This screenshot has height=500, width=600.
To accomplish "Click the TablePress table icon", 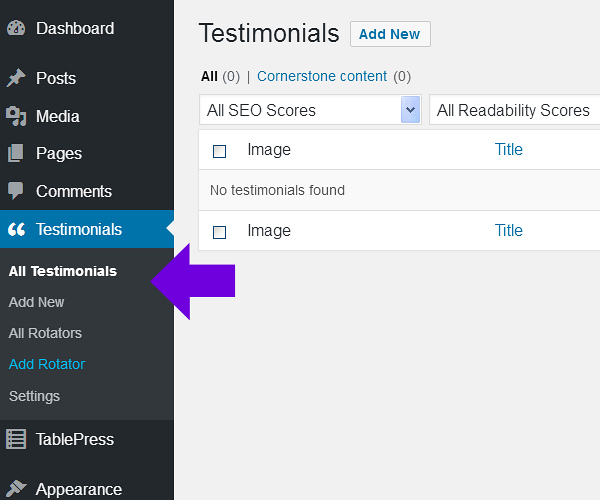I will (16, 439).
